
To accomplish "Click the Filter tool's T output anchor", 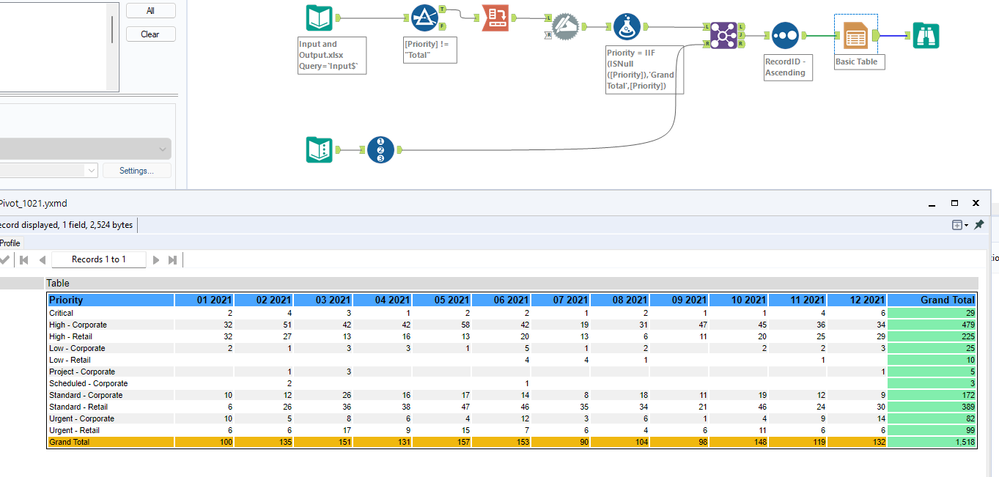I will tap(442, 11).
